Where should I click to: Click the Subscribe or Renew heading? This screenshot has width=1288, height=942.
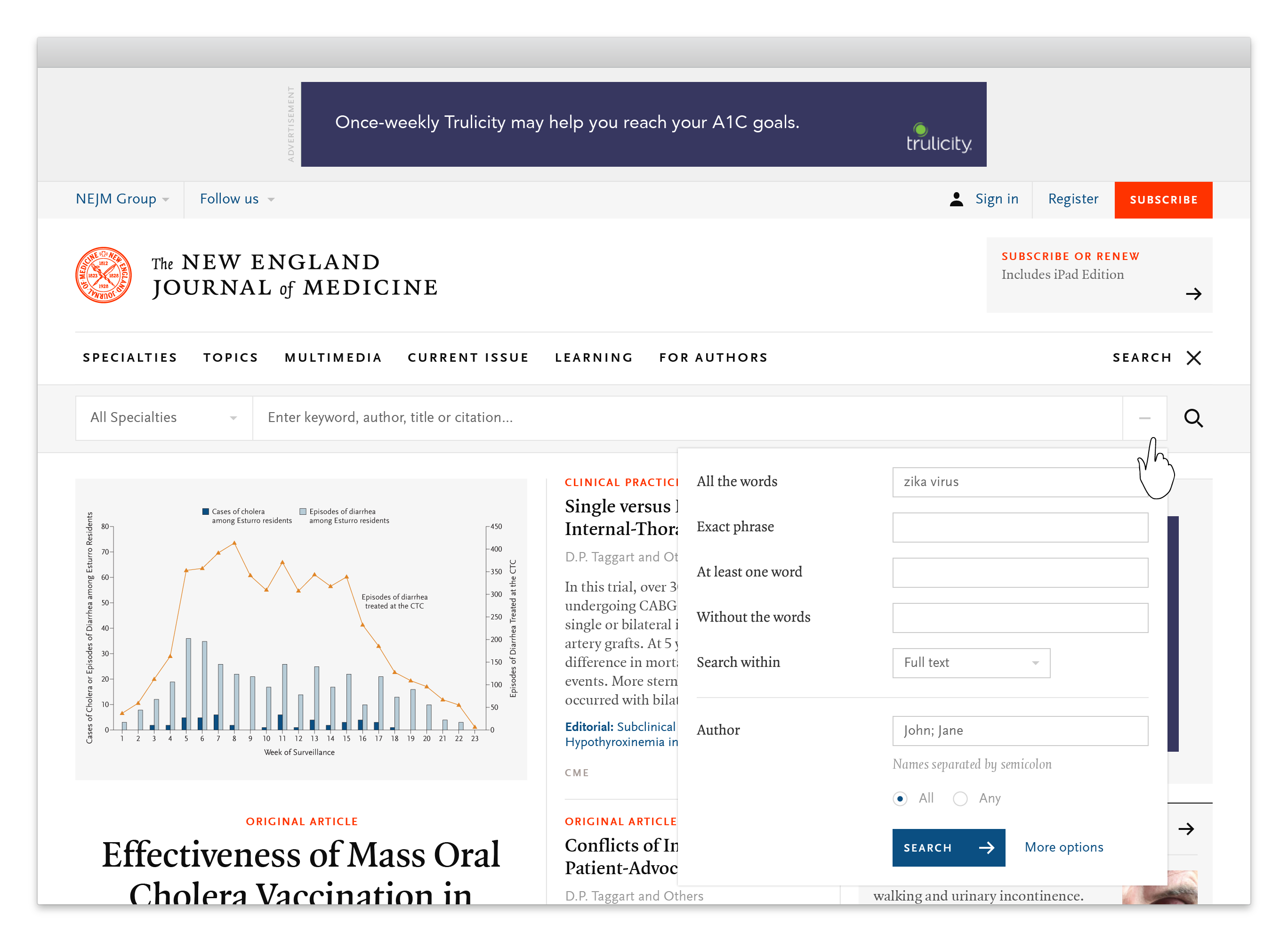[x=1071, y=257]
